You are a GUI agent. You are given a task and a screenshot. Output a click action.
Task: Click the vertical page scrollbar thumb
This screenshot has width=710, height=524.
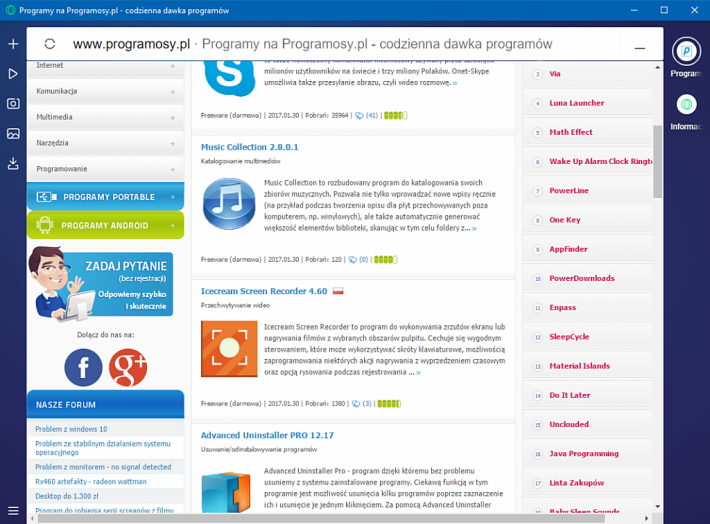tap(657, 161)
